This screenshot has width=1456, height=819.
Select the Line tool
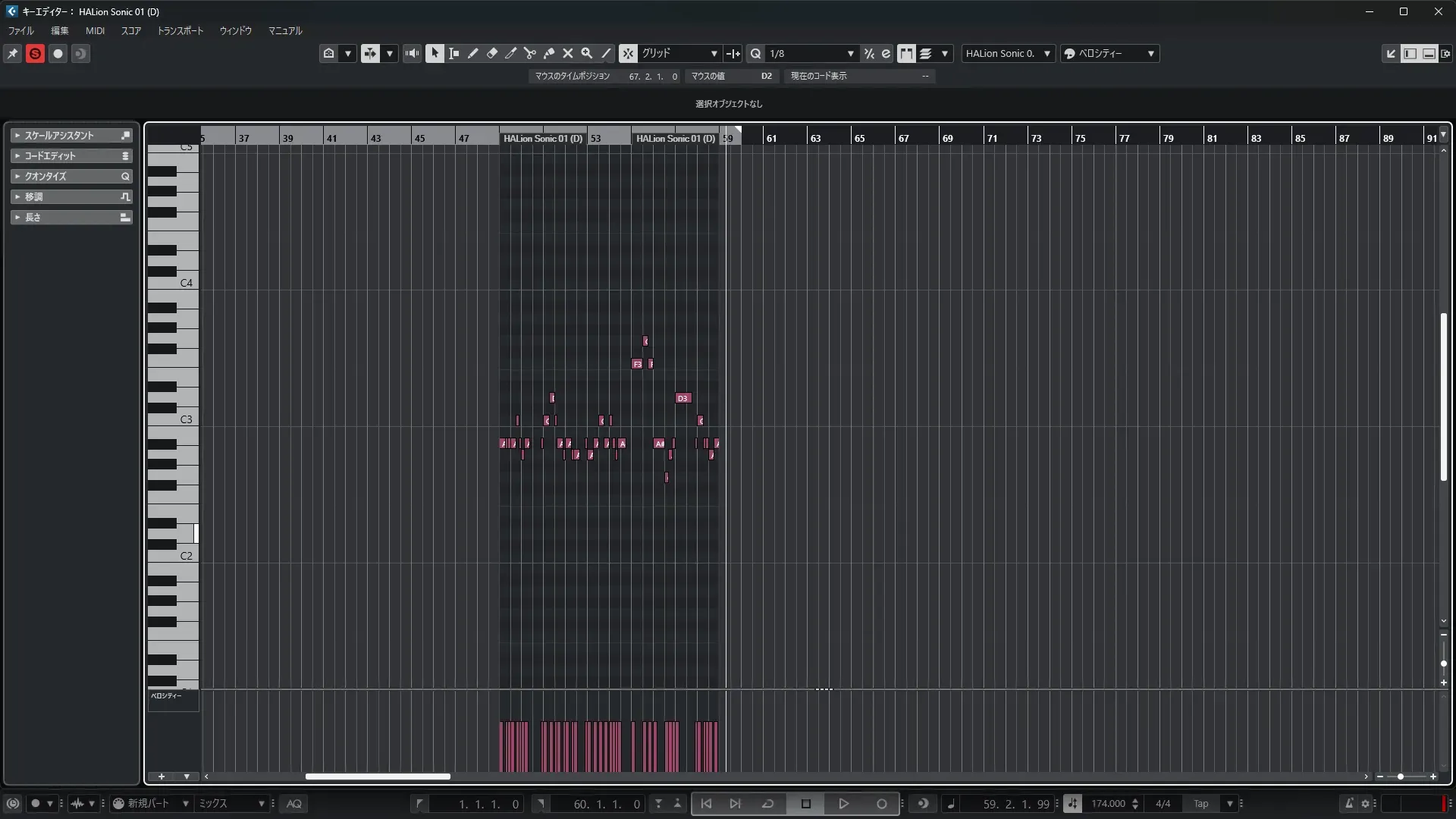pos(606,53)
